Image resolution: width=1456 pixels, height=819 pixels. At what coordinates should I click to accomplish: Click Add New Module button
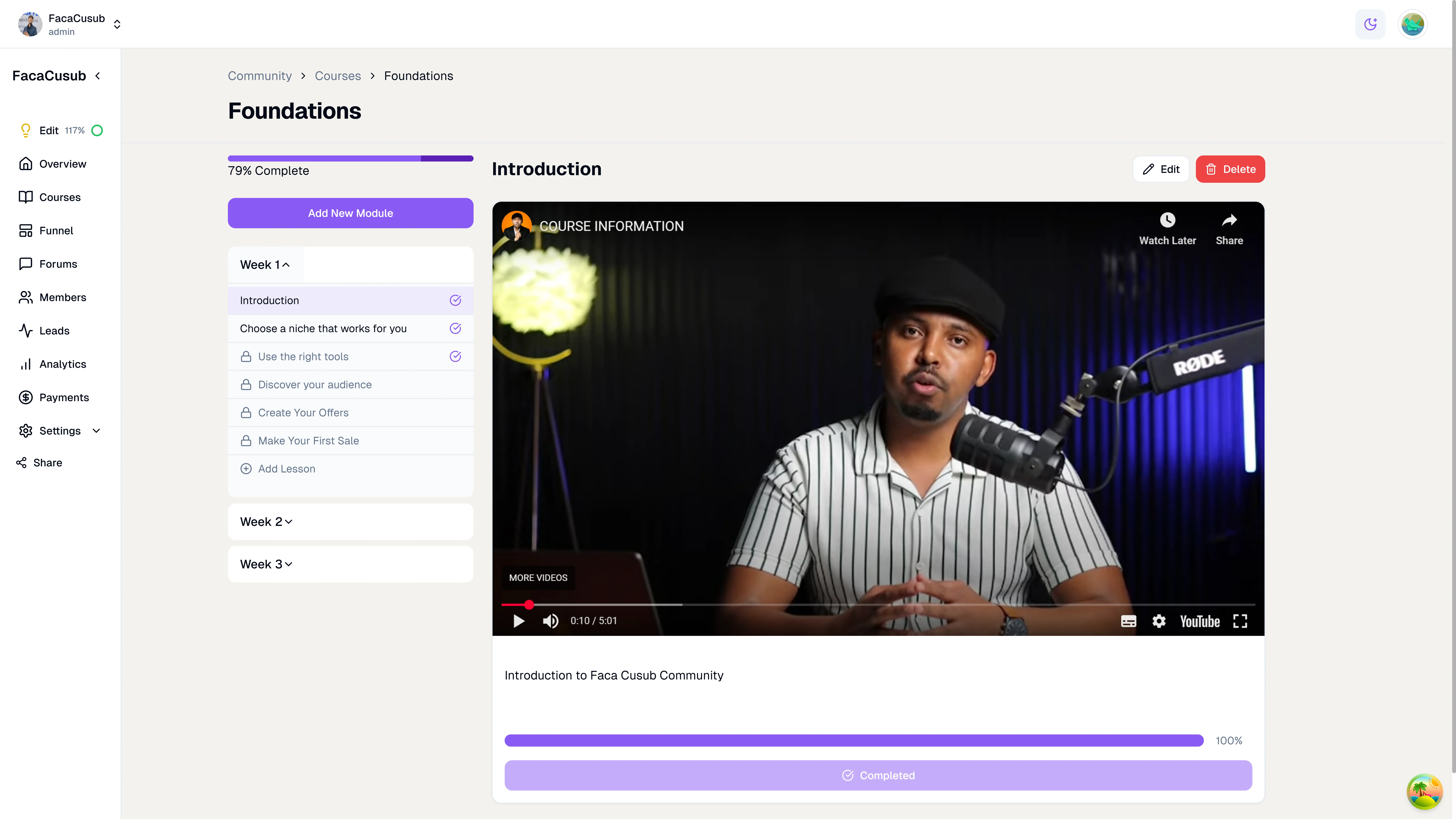(350, 213)
